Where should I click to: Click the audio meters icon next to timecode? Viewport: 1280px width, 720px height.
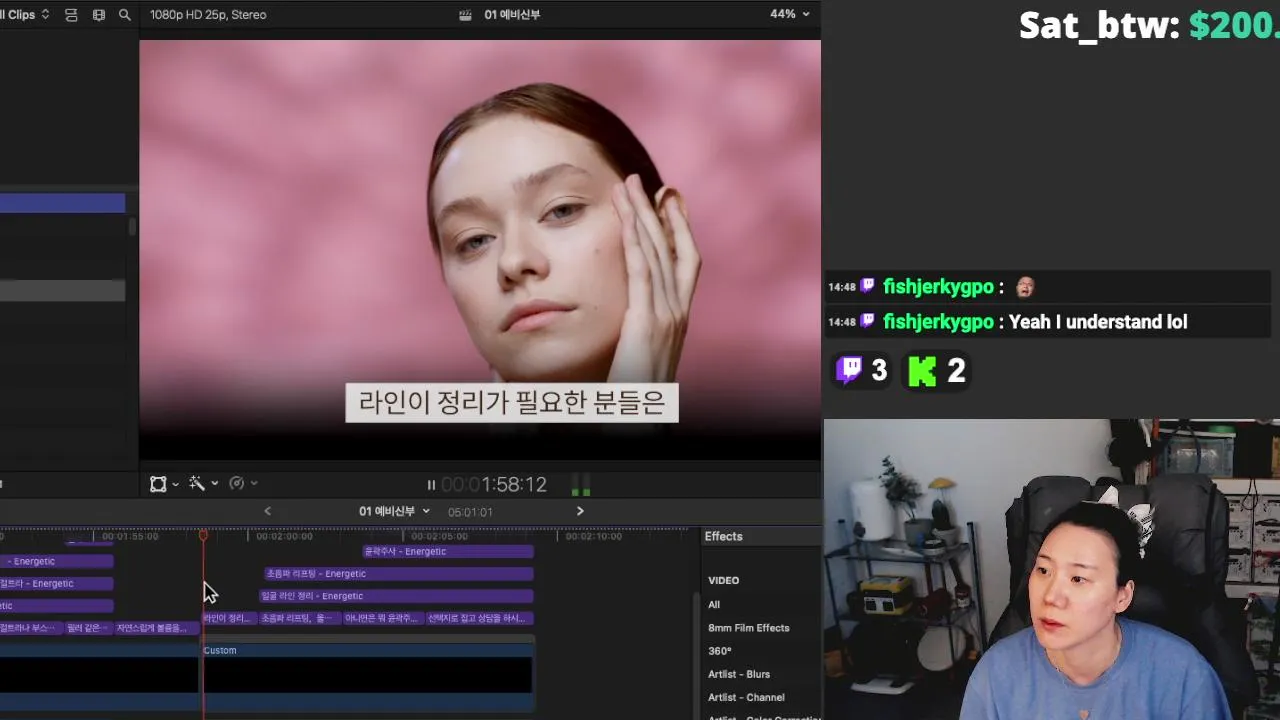point(580,486)
